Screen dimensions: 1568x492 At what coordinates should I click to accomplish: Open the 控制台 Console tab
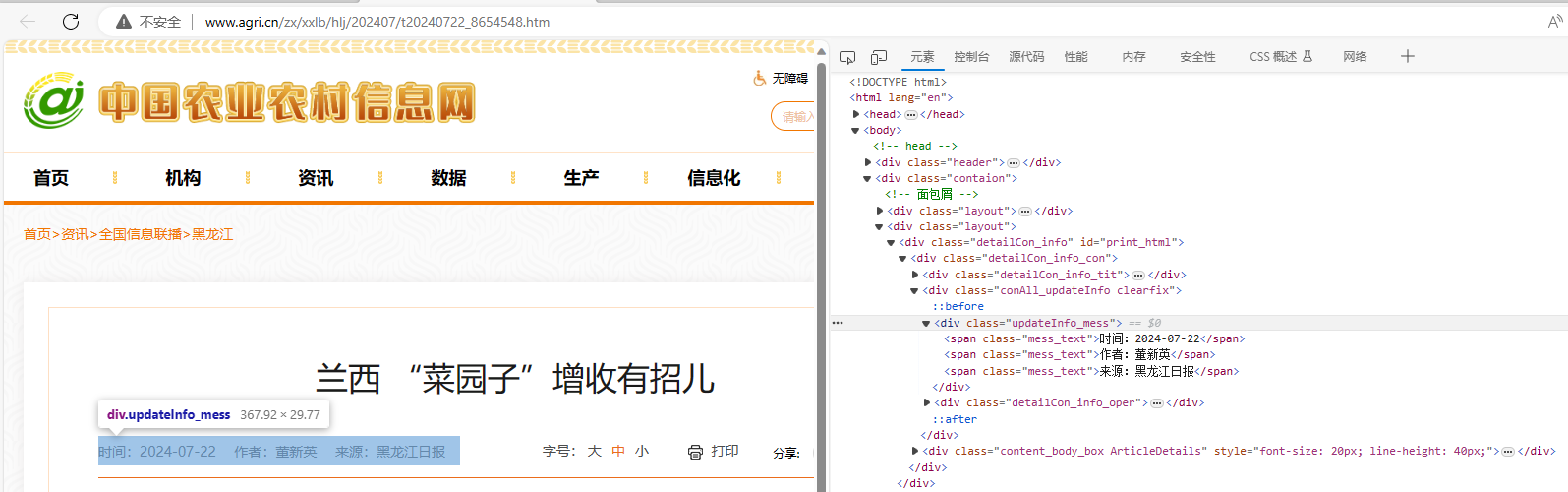971,57
